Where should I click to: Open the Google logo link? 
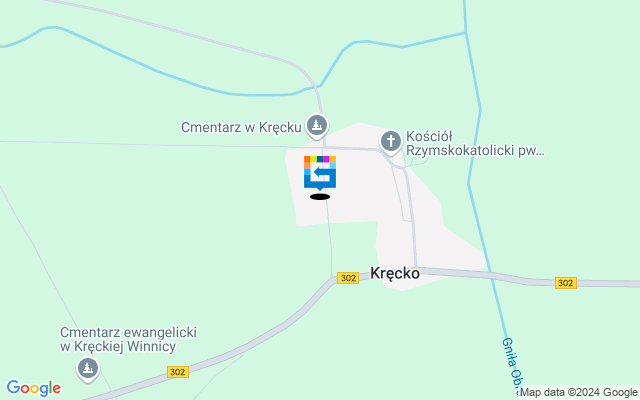[x=33, y=388]
